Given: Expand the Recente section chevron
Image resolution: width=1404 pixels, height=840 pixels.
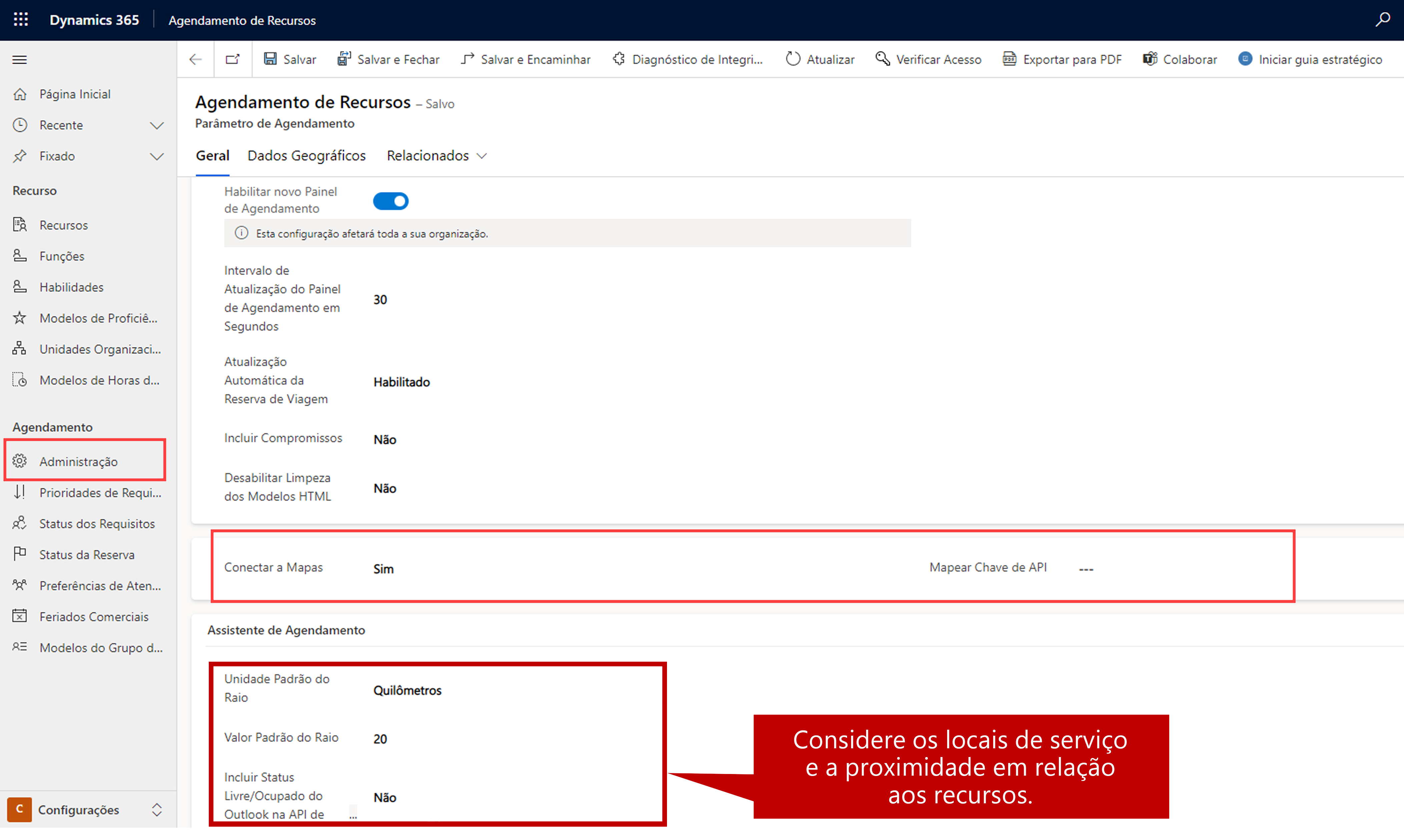Looking at the screenshot, I should tap(157, 125).
